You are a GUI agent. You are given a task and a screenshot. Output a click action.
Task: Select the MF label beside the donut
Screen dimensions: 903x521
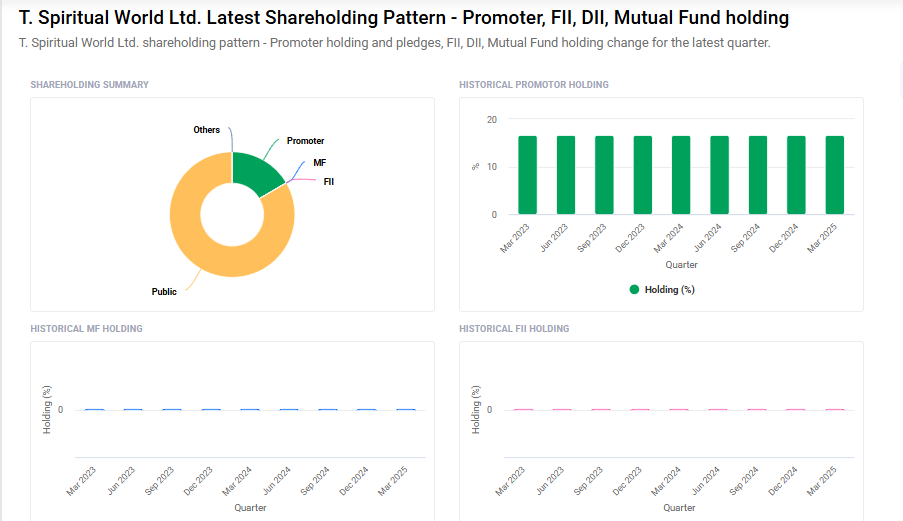tap(319, 162)
